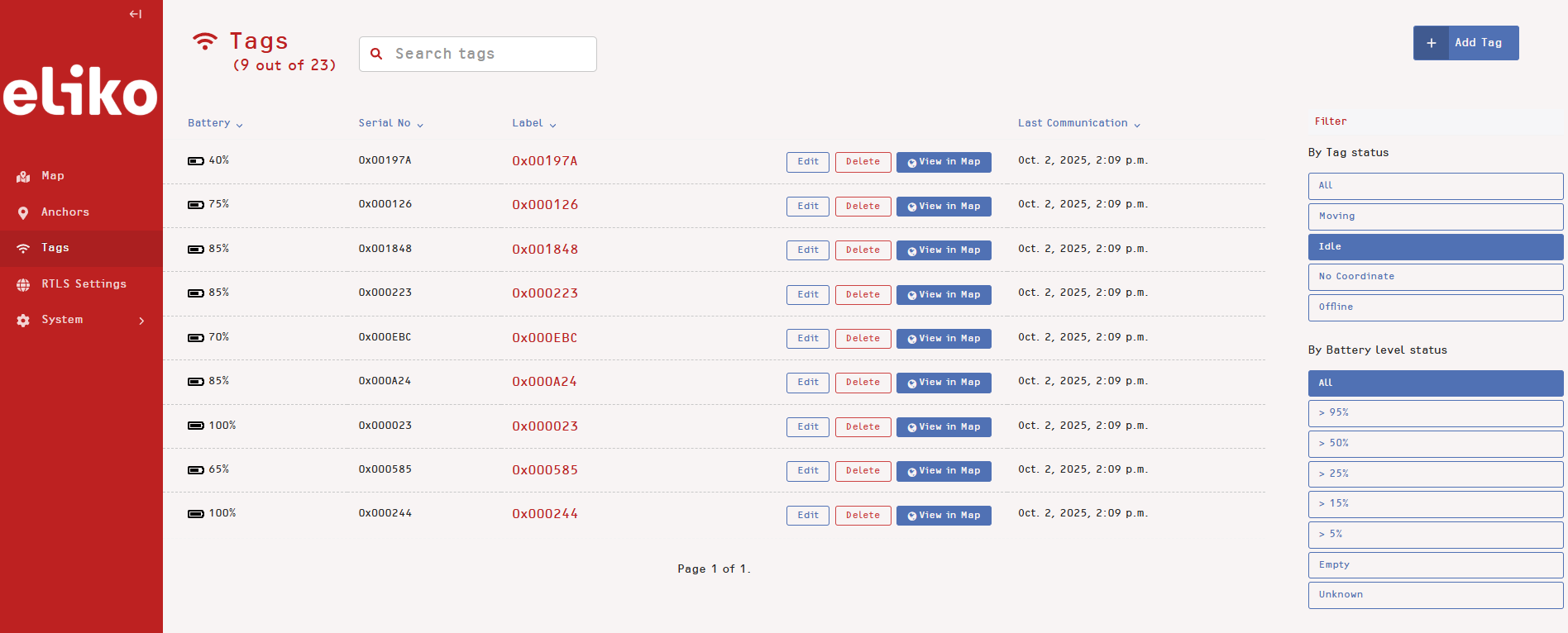Screen dimensions: 1568x633
Task: Collapse the sidebar with the arrow icon
Action: point(136,14)
